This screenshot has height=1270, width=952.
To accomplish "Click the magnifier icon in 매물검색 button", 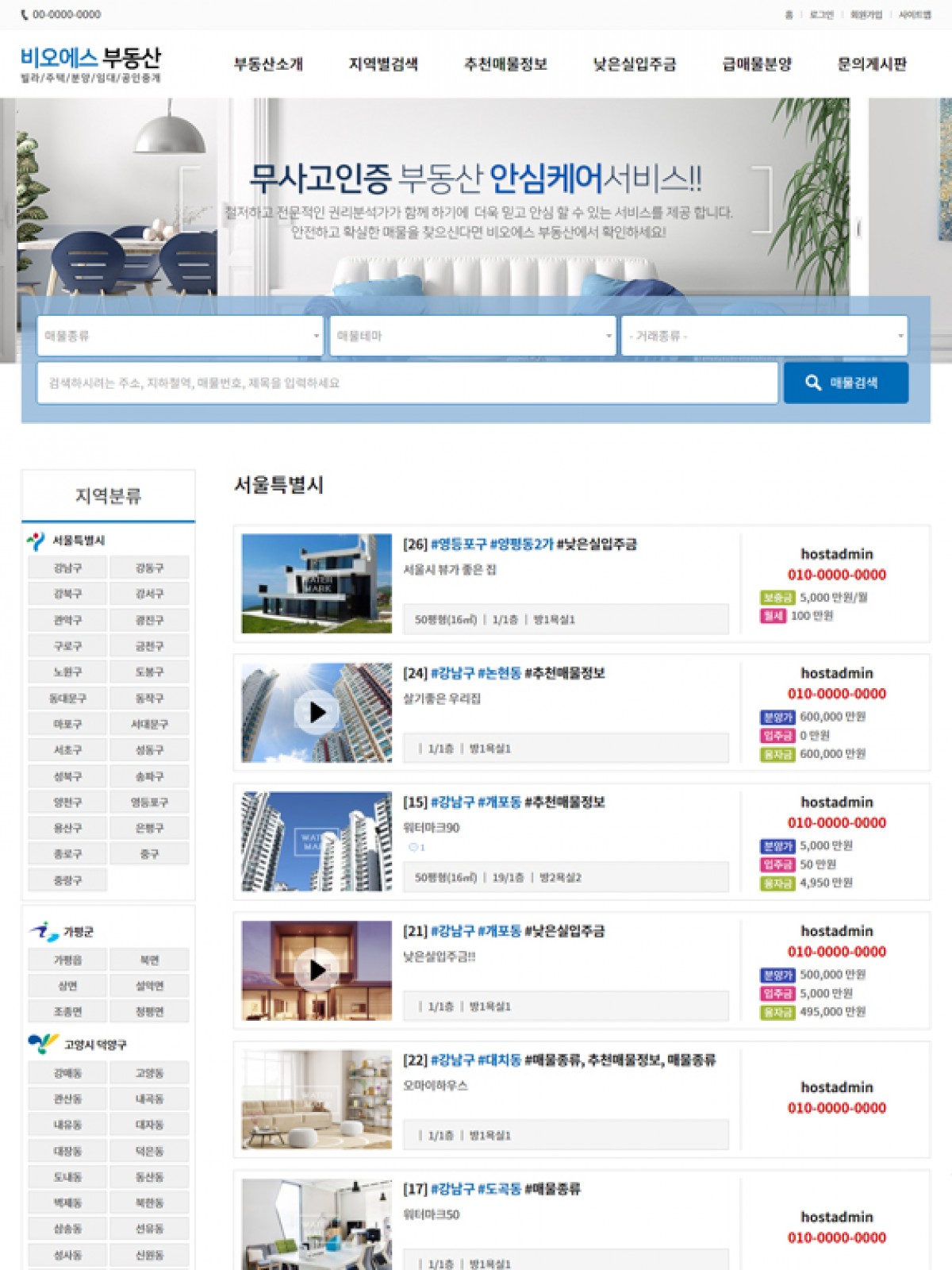I will click(812, 383).
